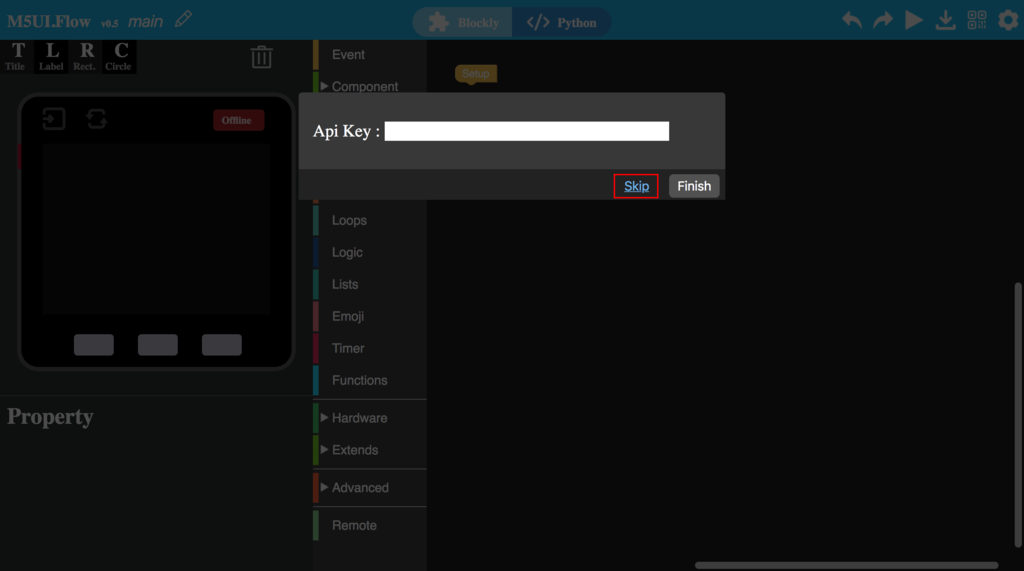1024x571 pixels.
Task: Select the Remote category
Action: pyautogui.click(x=370, y=525)
